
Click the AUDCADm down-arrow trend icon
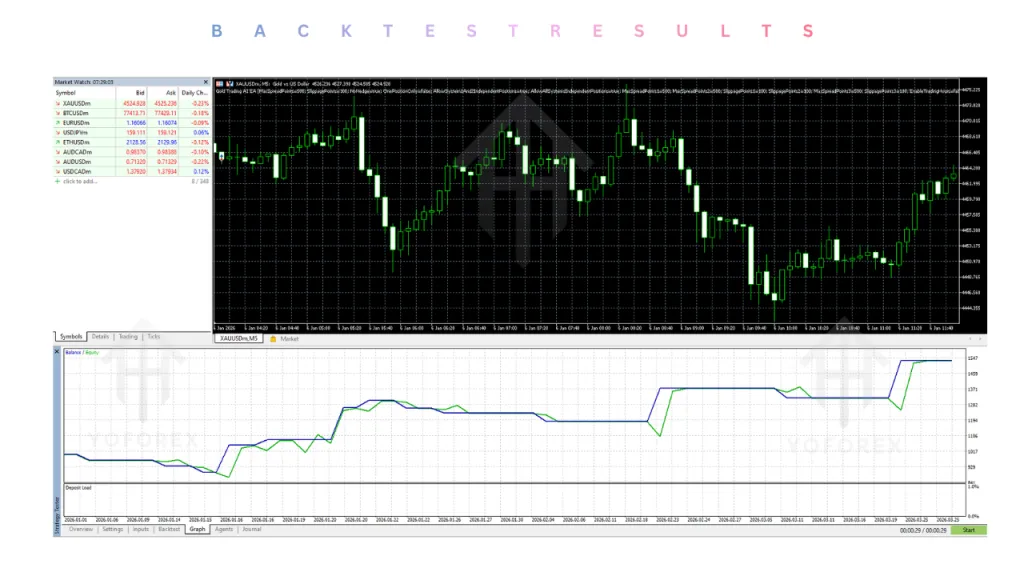(x=57, y=152)
